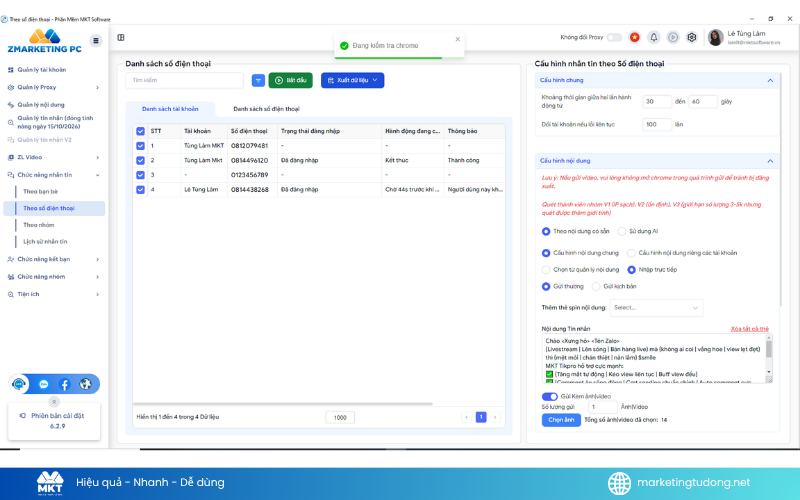800x500 pixels.
Task: Open the settings gear icon in header
Action: point(692,37)
